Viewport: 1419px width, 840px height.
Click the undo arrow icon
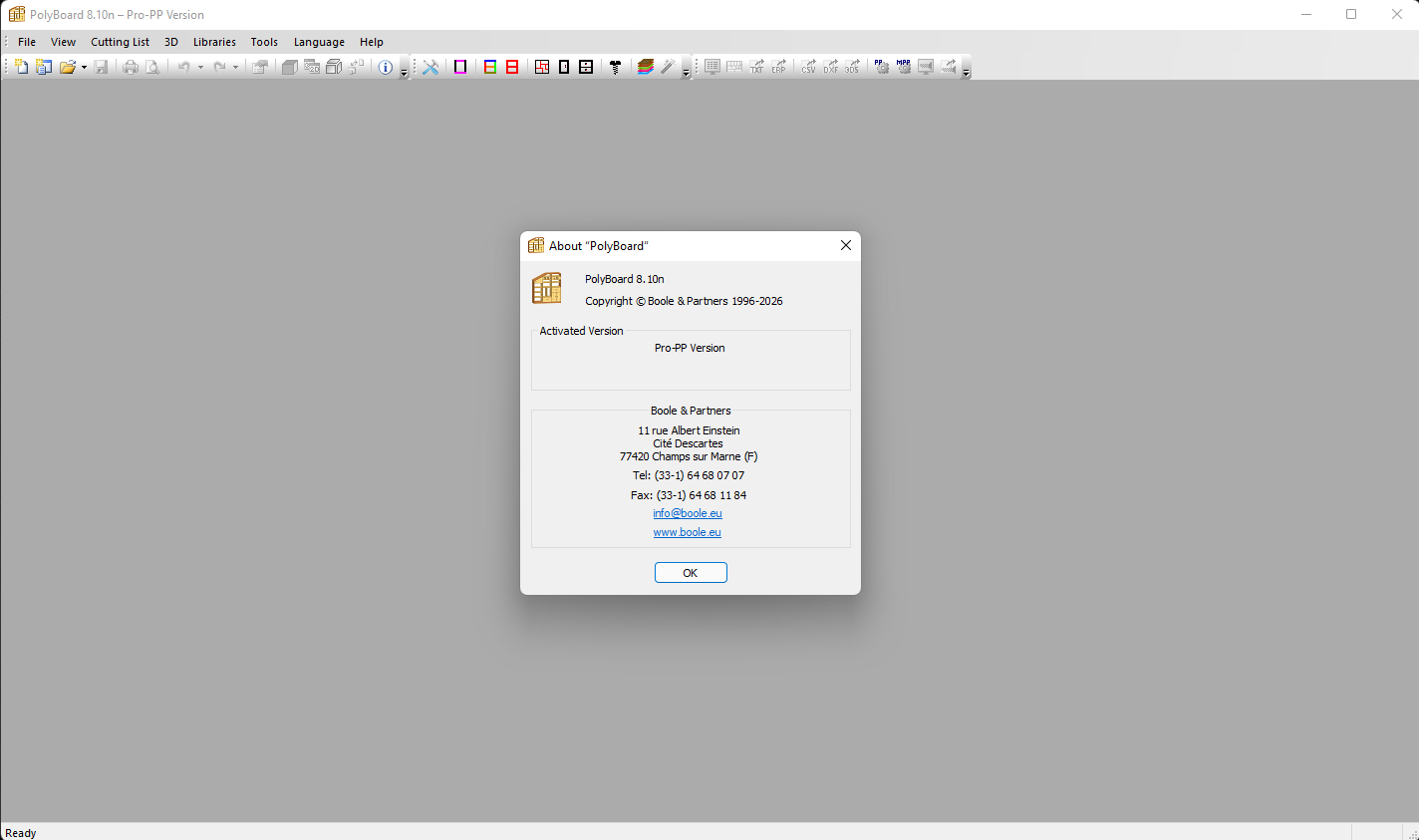tap(183, 67)
